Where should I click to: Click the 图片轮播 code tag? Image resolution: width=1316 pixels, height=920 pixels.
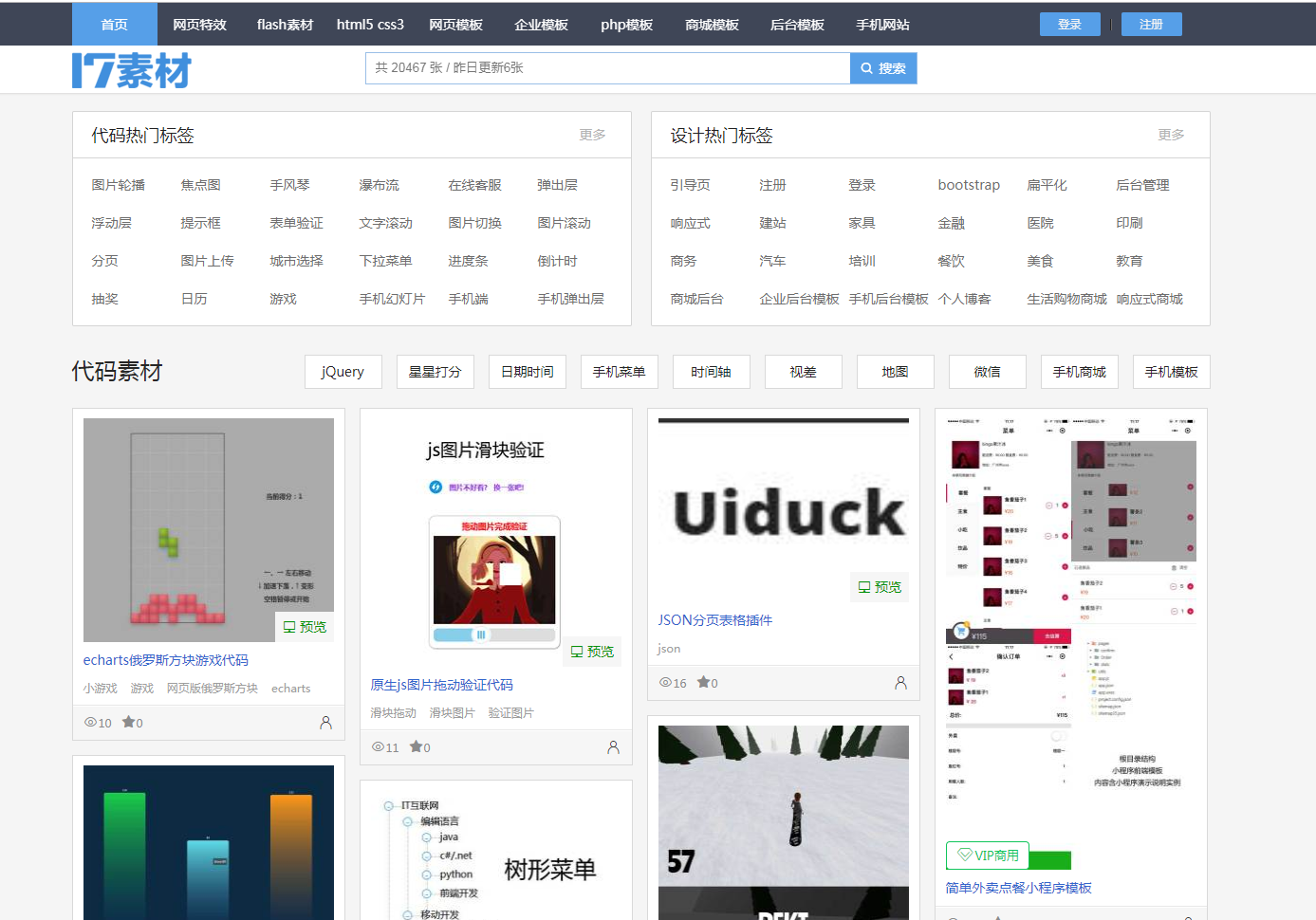tap(119, 185)
